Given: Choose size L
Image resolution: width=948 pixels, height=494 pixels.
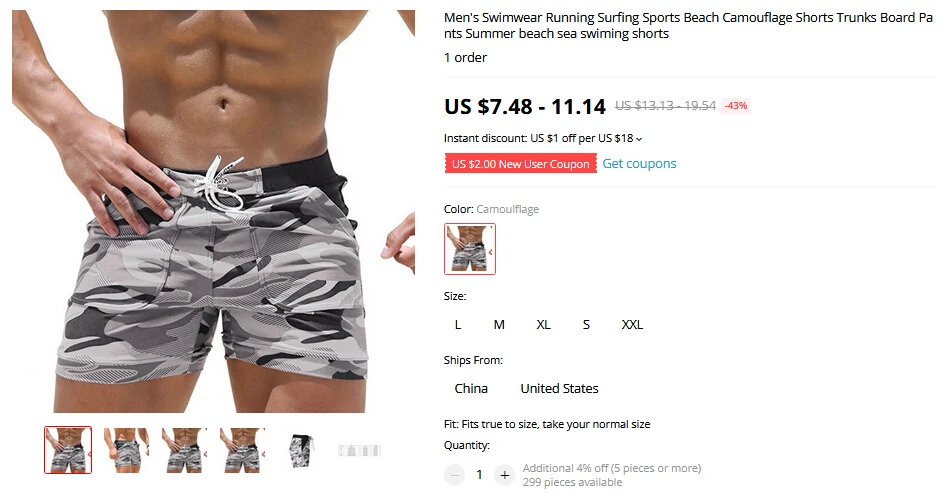Looking at the screenshot, I should 458,325.
